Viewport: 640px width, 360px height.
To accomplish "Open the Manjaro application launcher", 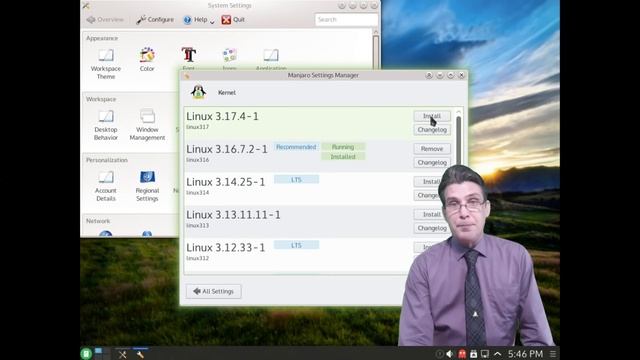I will [86, 353].
